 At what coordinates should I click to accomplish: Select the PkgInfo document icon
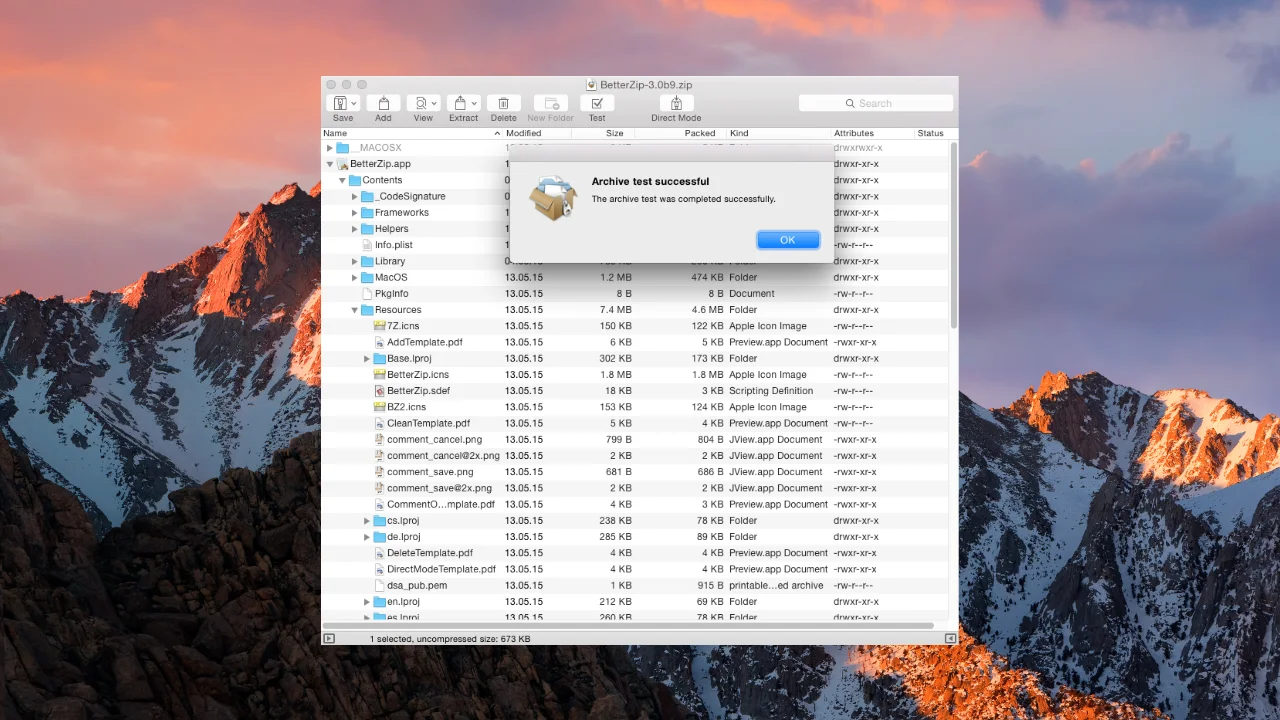point(367,294)
